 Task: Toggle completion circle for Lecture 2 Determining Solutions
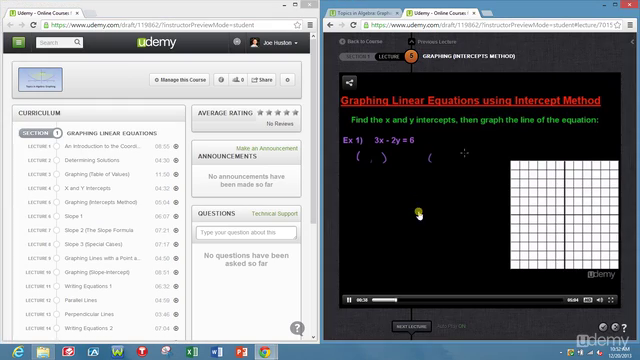coord(57,160)
